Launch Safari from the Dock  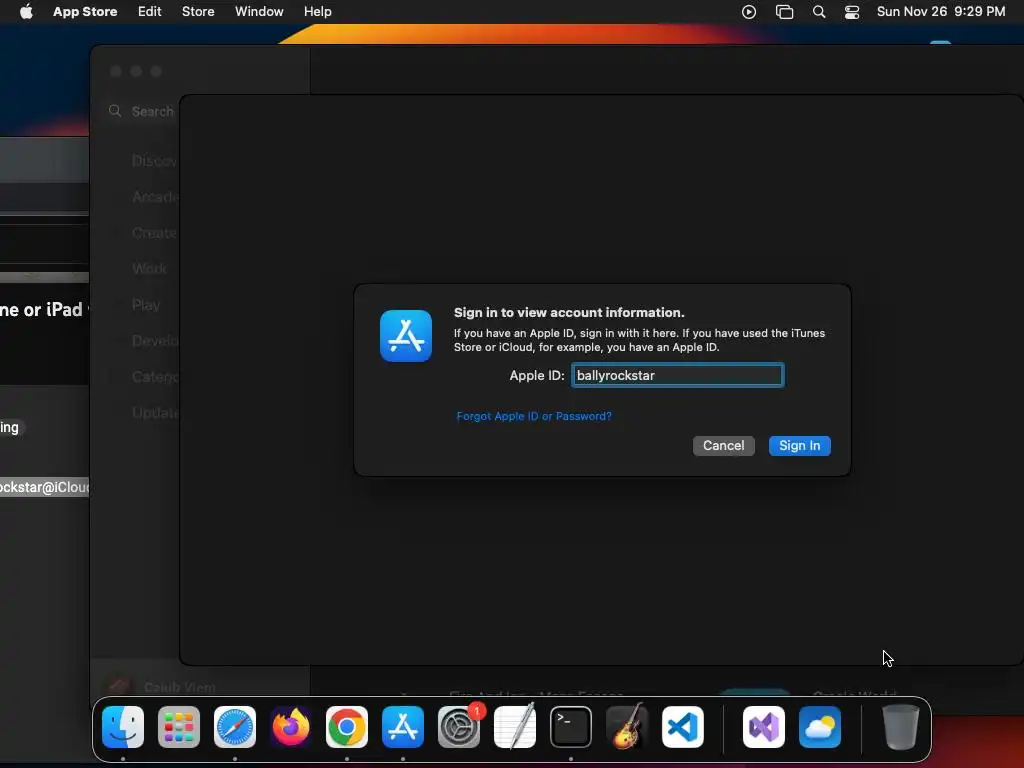pyautogui.click(x=235, y=727)
